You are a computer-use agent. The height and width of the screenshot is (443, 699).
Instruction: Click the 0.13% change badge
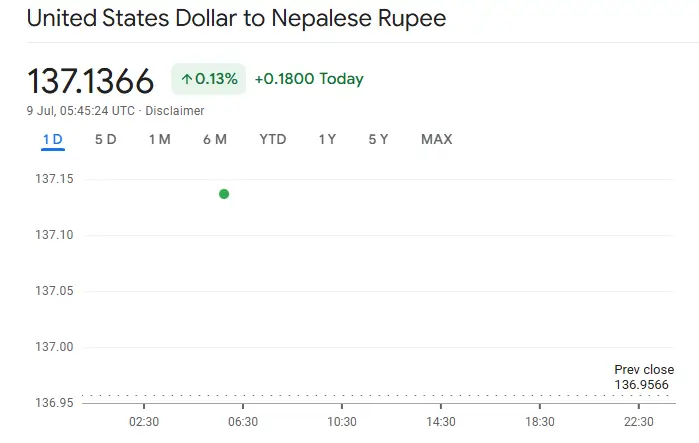click(209, 79)
